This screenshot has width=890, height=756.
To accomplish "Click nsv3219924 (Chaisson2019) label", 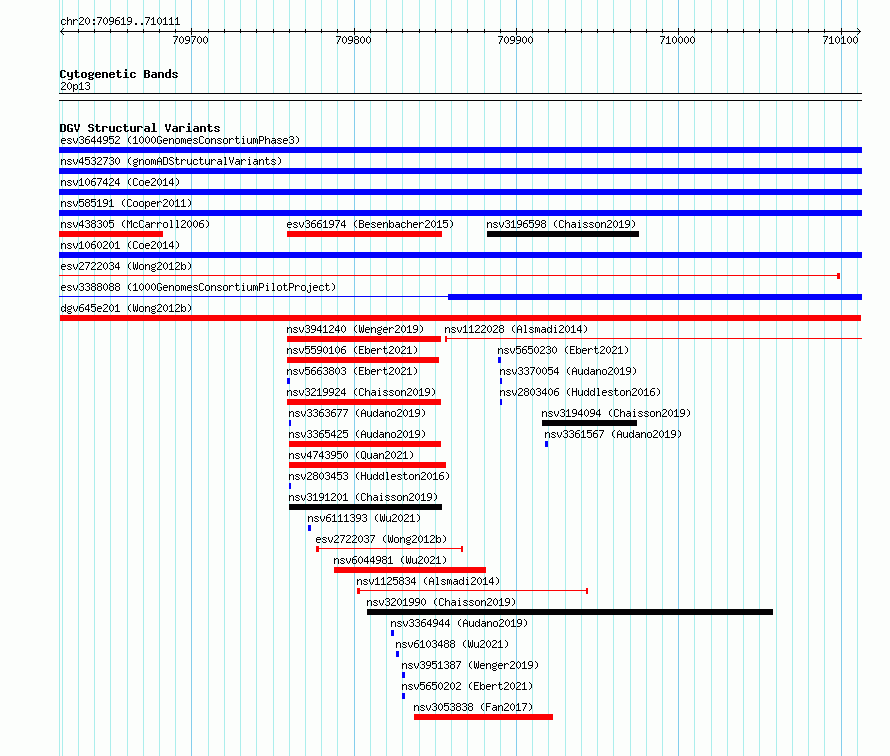I will pyautogui.click(x=361, y=392).
